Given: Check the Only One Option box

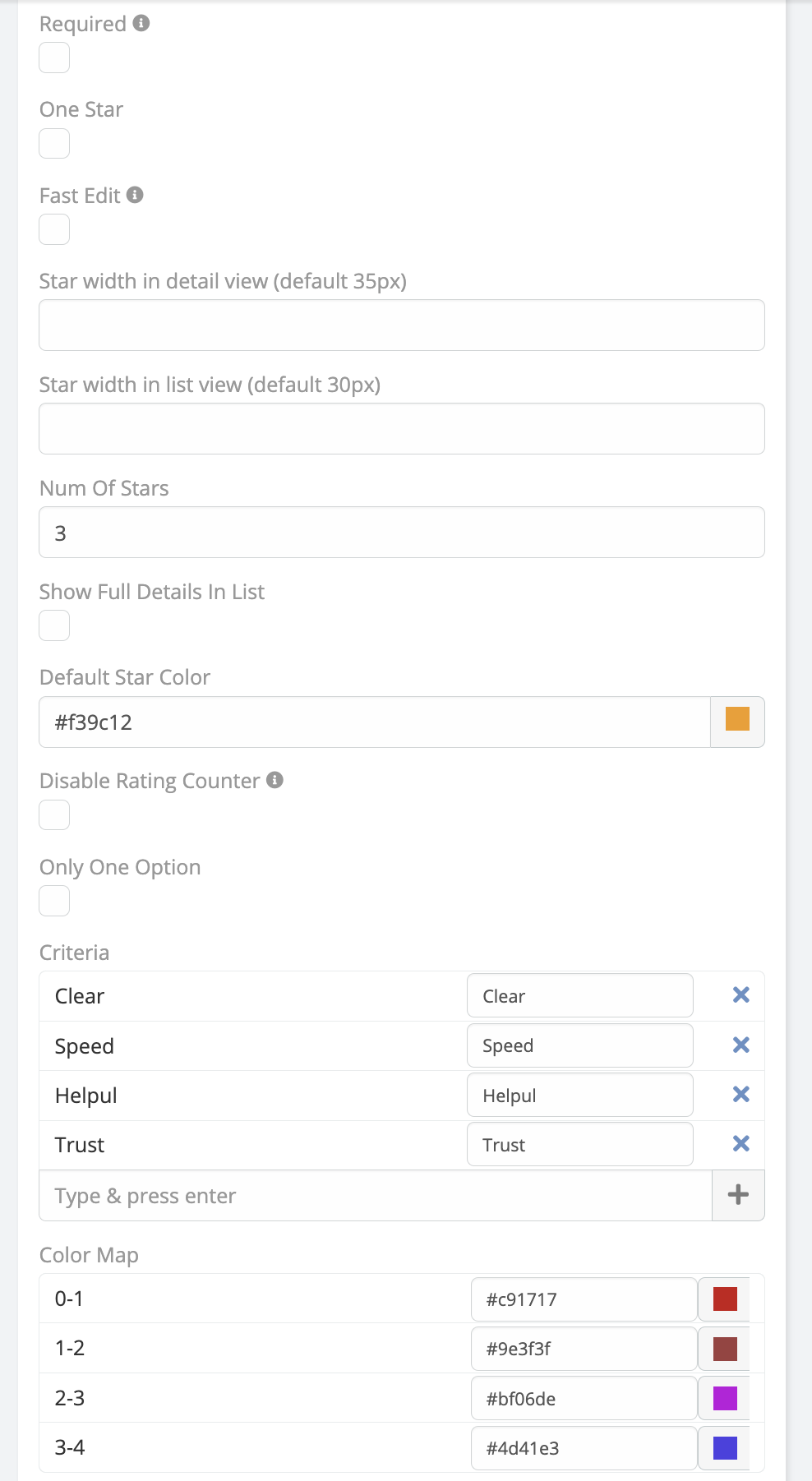Looking at the screenshot, I should [x=54, y=901].
